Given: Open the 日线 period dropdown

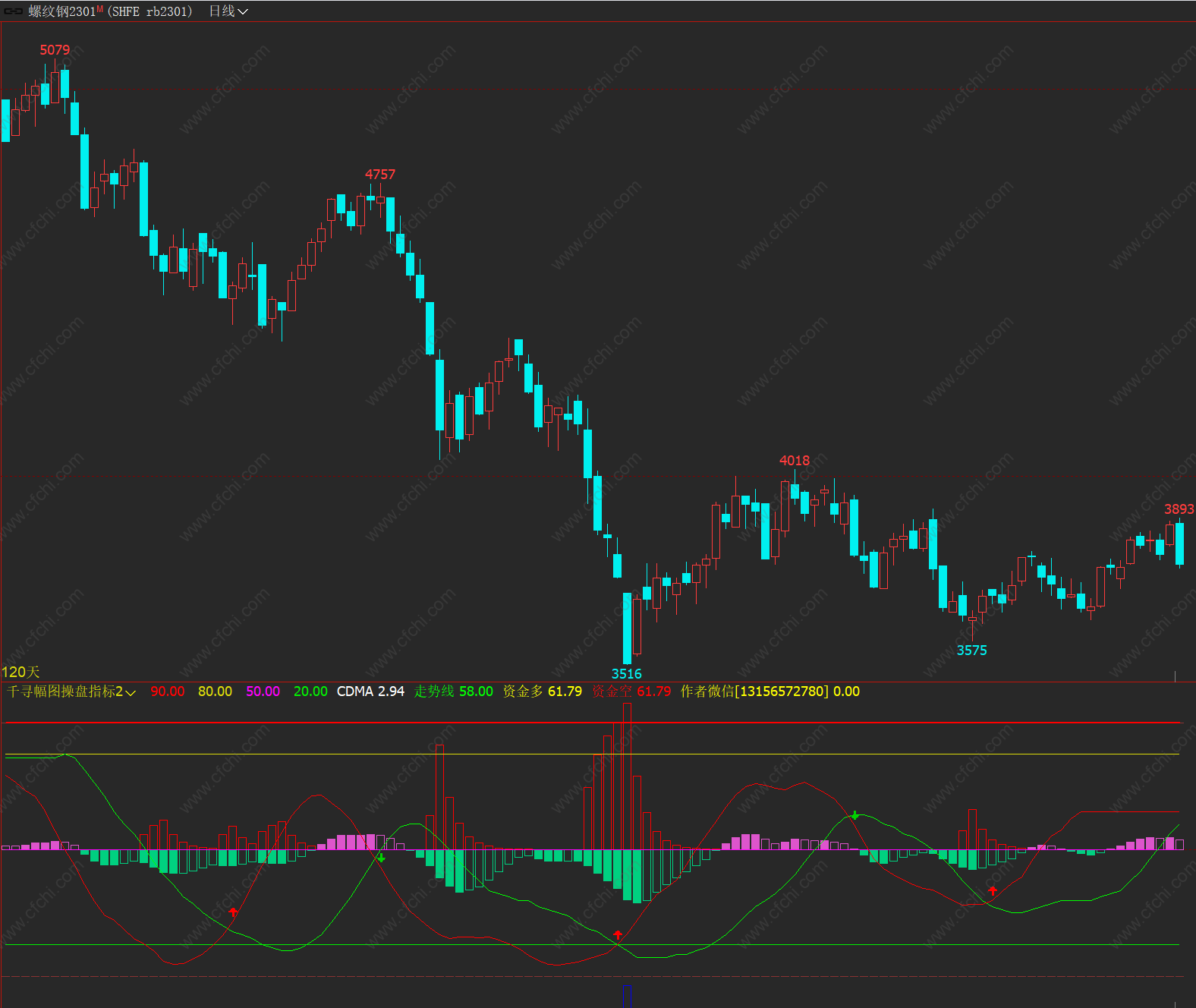Looking at the screenshot, I should pyautogui.click(x=228, y=11).
